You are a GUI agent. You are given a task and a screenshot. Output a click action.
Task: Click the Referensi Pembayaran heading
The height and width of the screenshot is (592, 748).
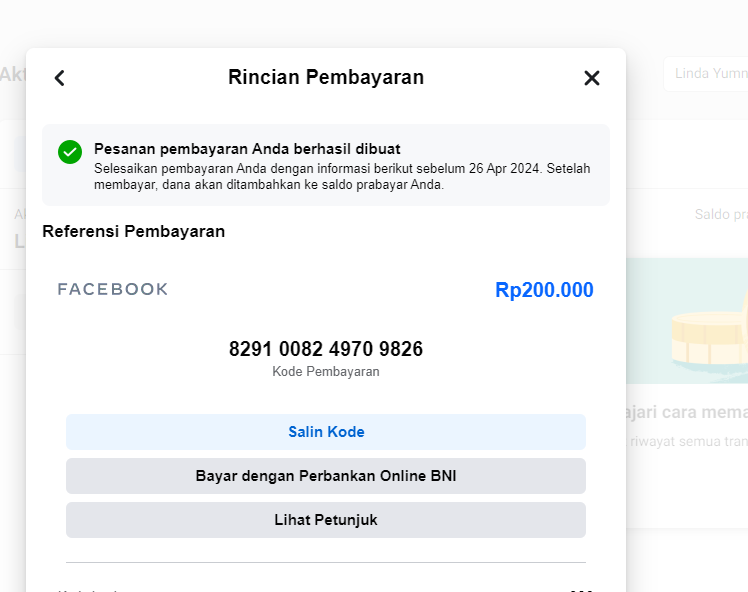133,232
